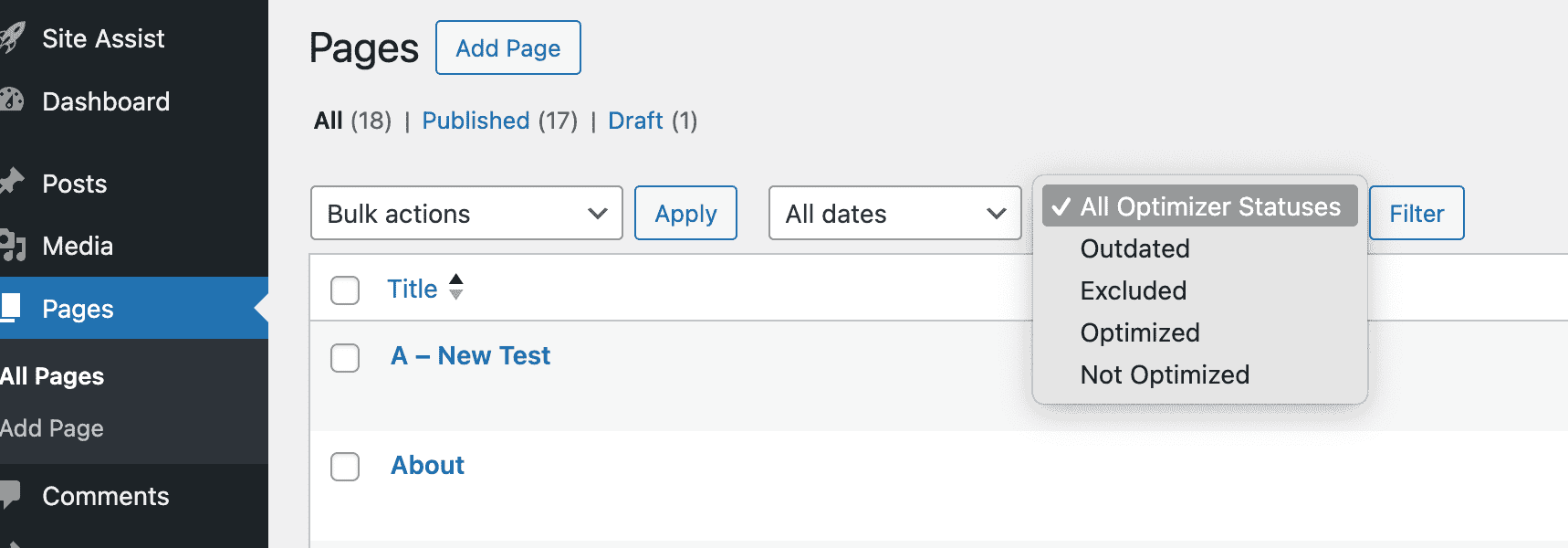
Task: Click the Add Page button
Action: [x=507, y=47]
